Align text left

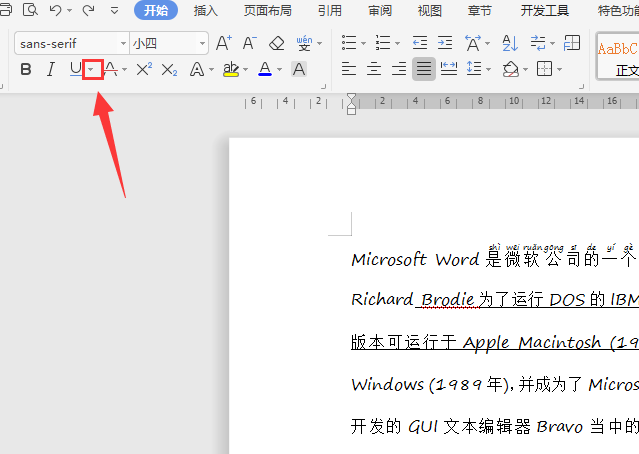pos(349,69)
